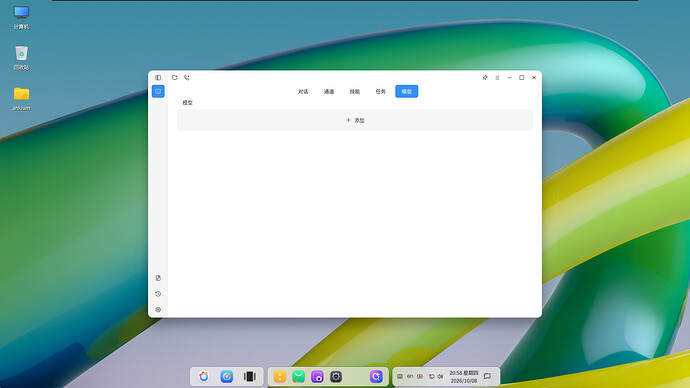Launch the purple screenshot tool dock icon
Viewport: 690px width, 388px height.
click(317, 377)
